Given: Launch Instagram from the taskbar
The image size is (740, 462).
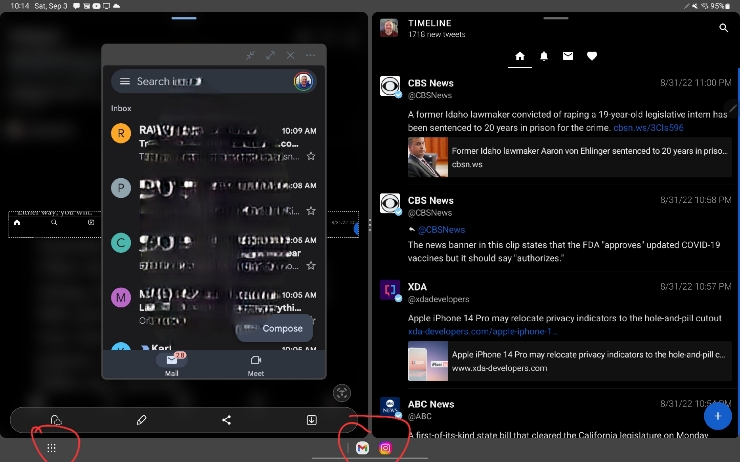Looking at the screenshot, I should click(x=385, y=448).
